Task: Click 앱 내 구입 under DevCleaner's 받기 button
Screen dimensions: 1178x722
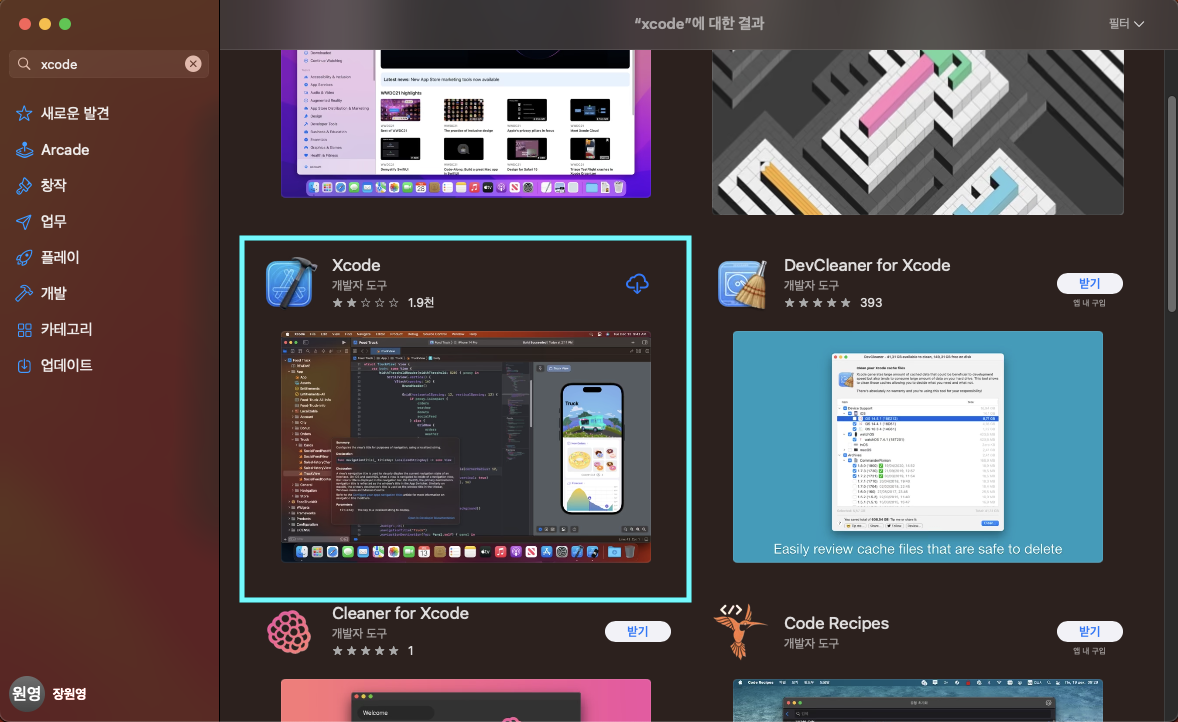Action: point(1089,303)
